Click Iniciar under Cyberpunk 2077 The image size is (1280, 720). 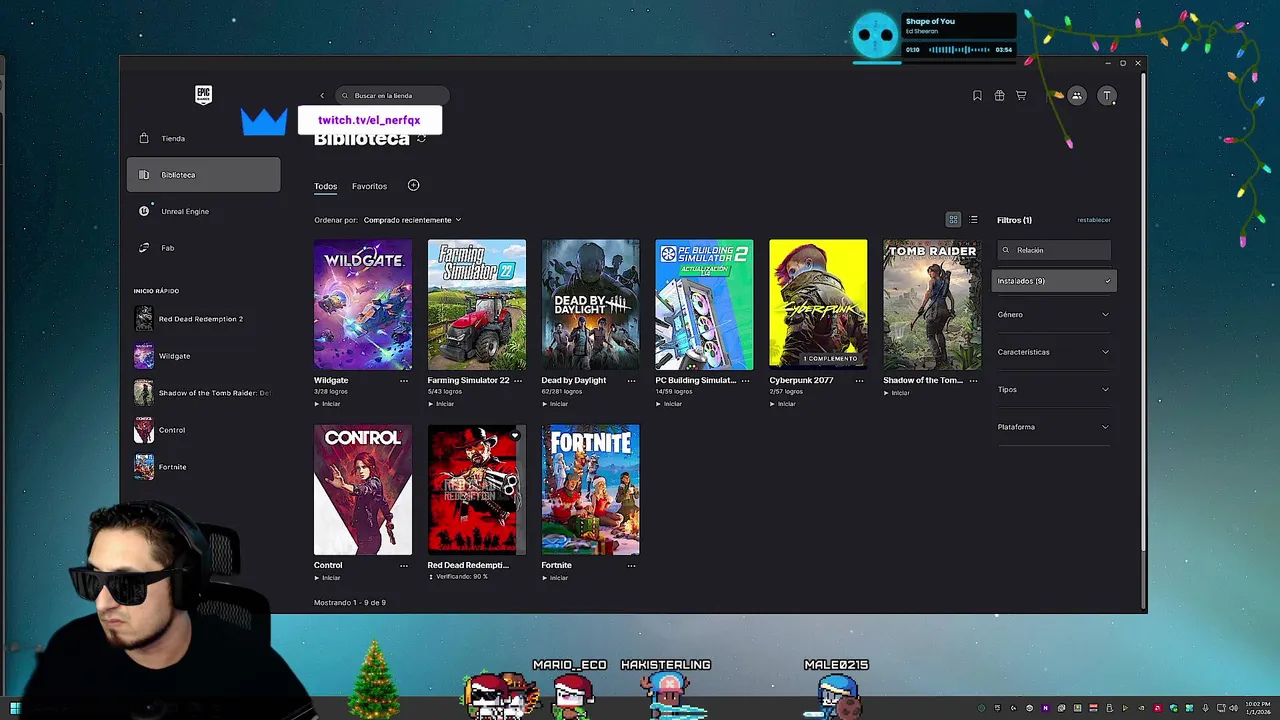[x=783, y=404]
